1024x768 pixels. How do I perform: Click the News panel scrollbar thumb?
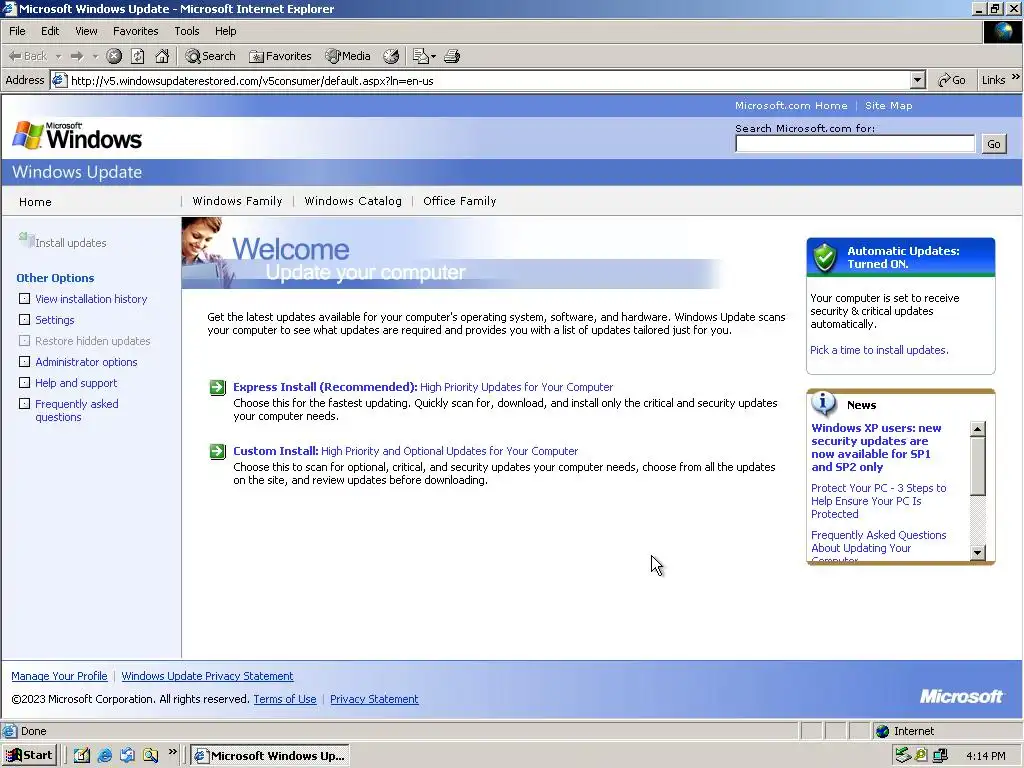[978, 466]
